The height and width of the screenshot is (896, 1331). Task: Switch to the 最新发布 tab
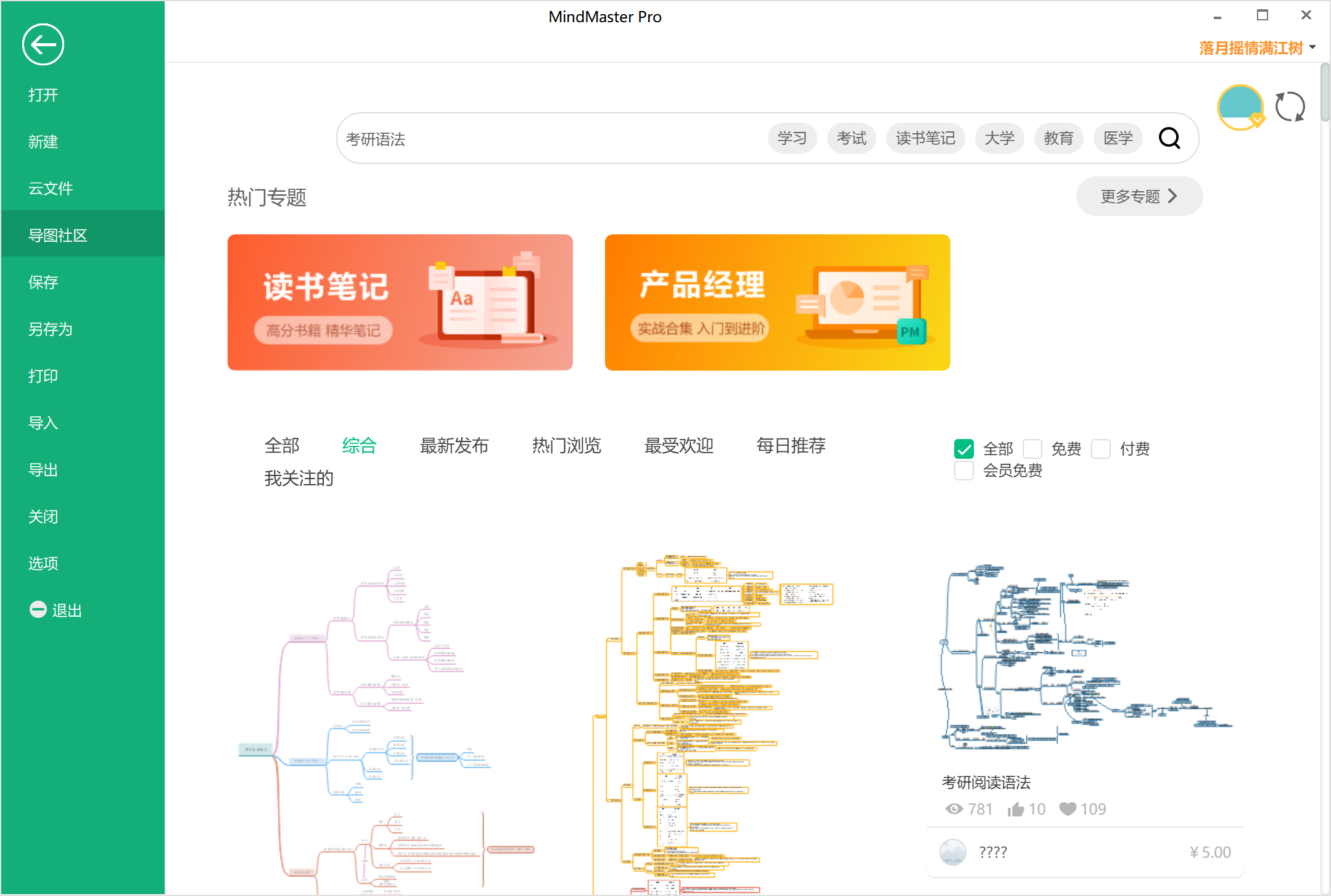[454, 445]
